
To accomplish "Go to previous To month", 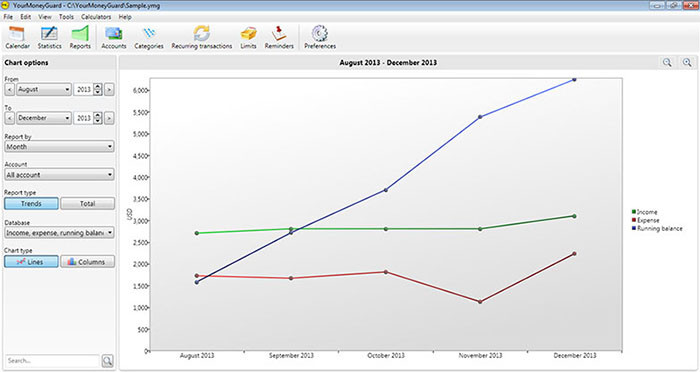I will 9,118.
